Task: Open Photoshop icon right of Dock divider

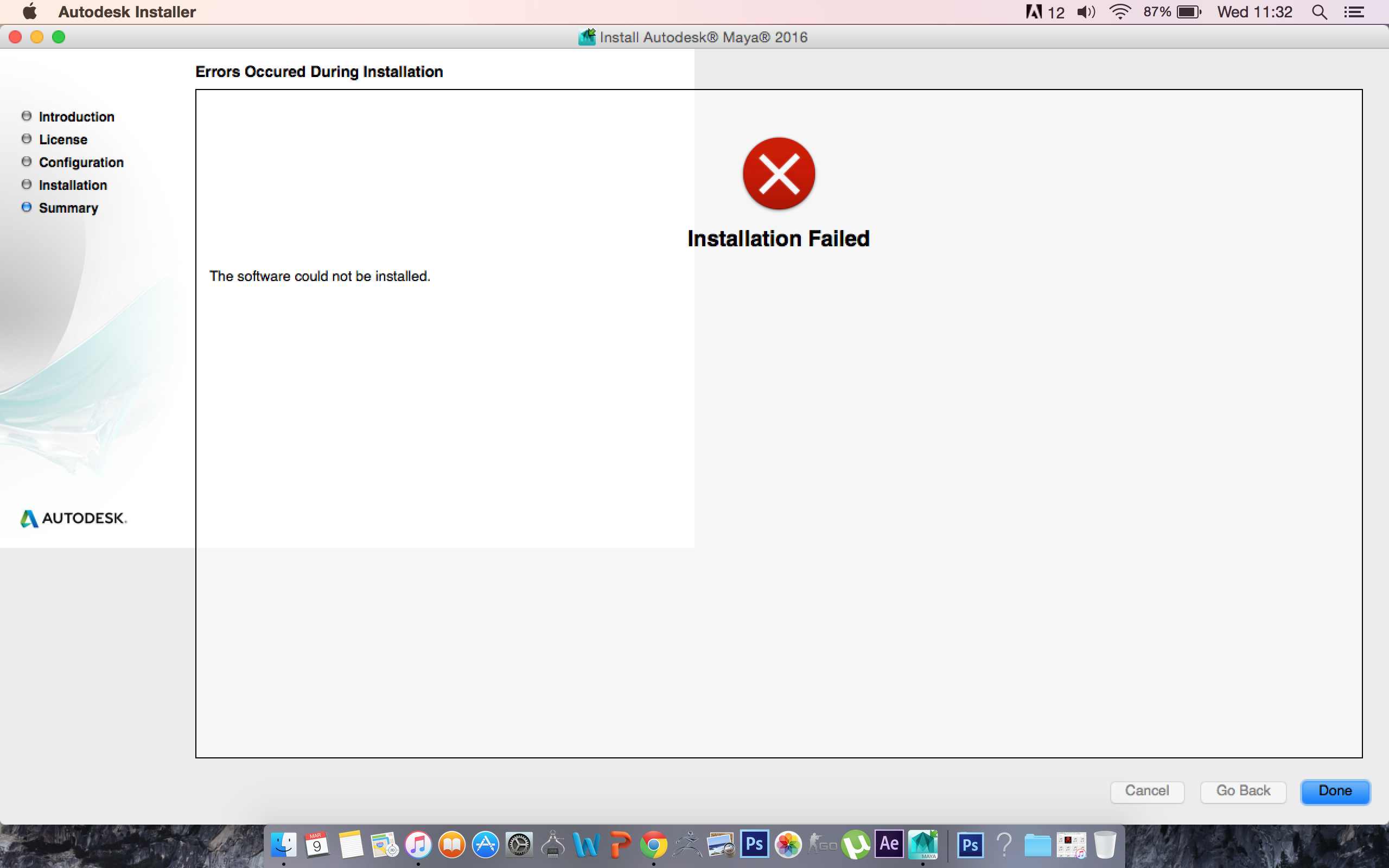Action: coord(970,845)
